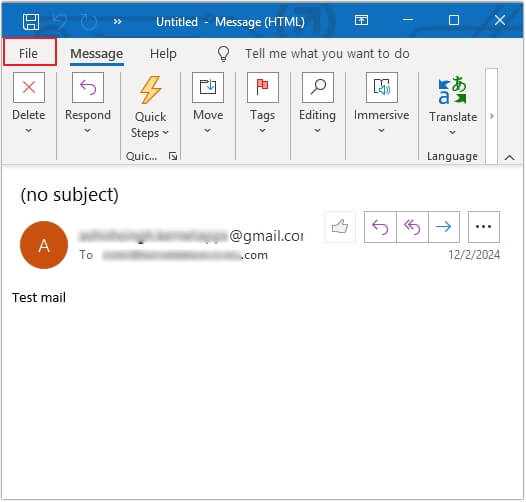The width and height of the screenshot is (526, 502).
Task: Click the Quick Steps lightning bolt icon
Action: coord(151,90)
